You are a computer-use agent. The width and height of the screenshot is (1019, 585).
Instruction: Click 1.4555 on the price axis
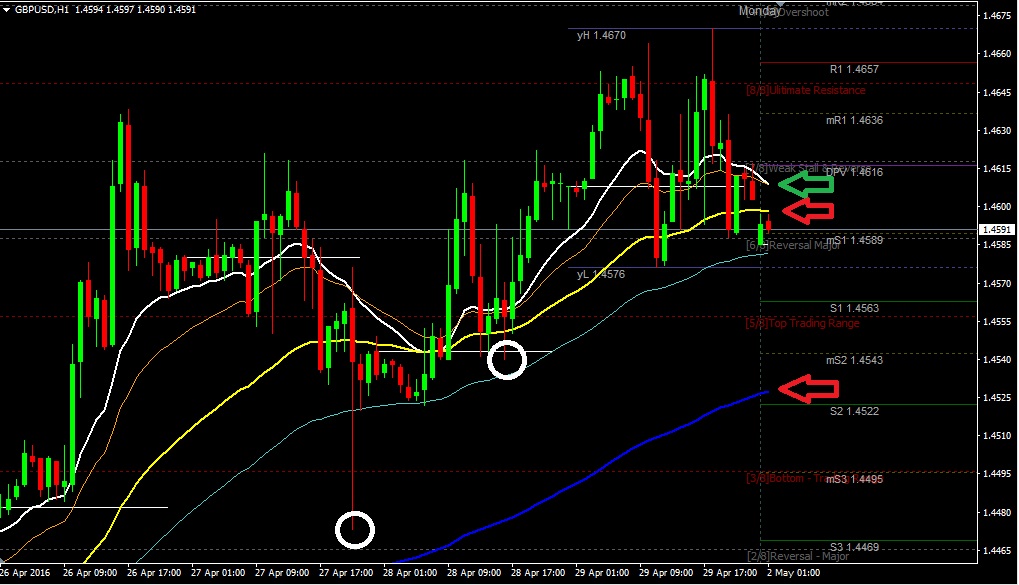point(997,321)
